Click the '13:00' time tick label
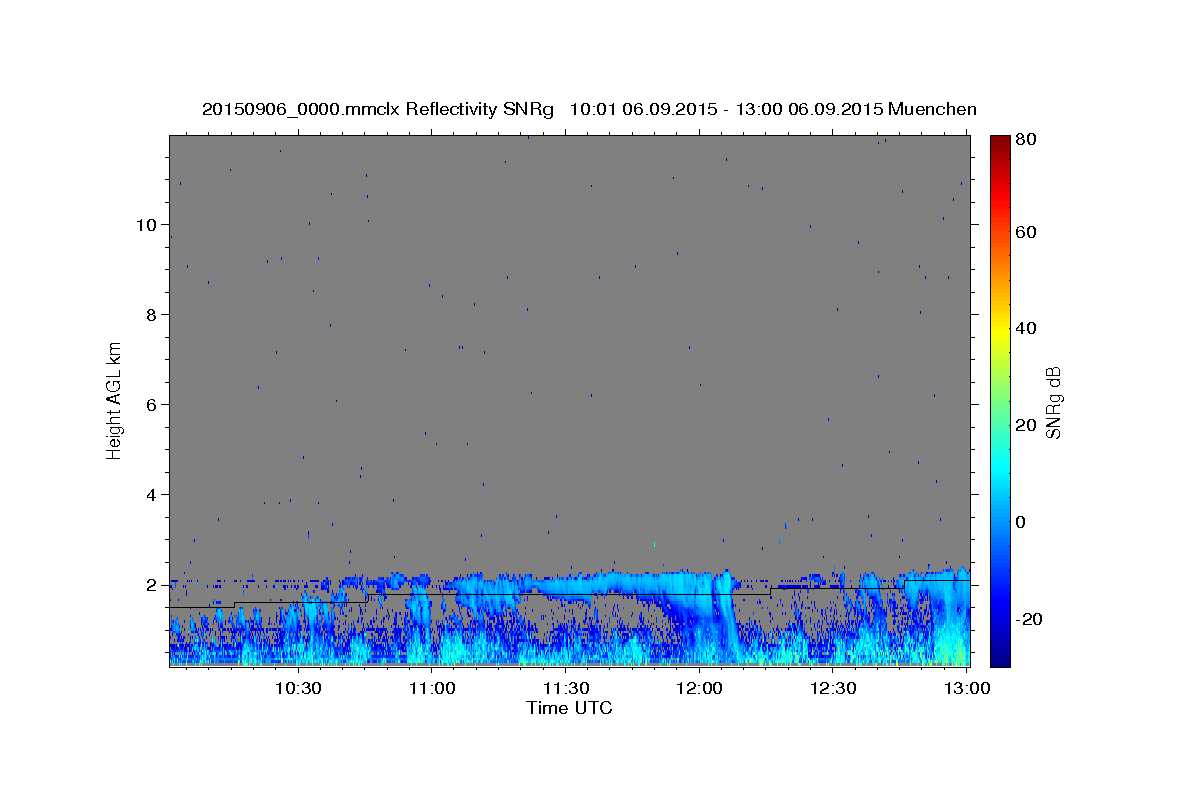 coord(966,688)
